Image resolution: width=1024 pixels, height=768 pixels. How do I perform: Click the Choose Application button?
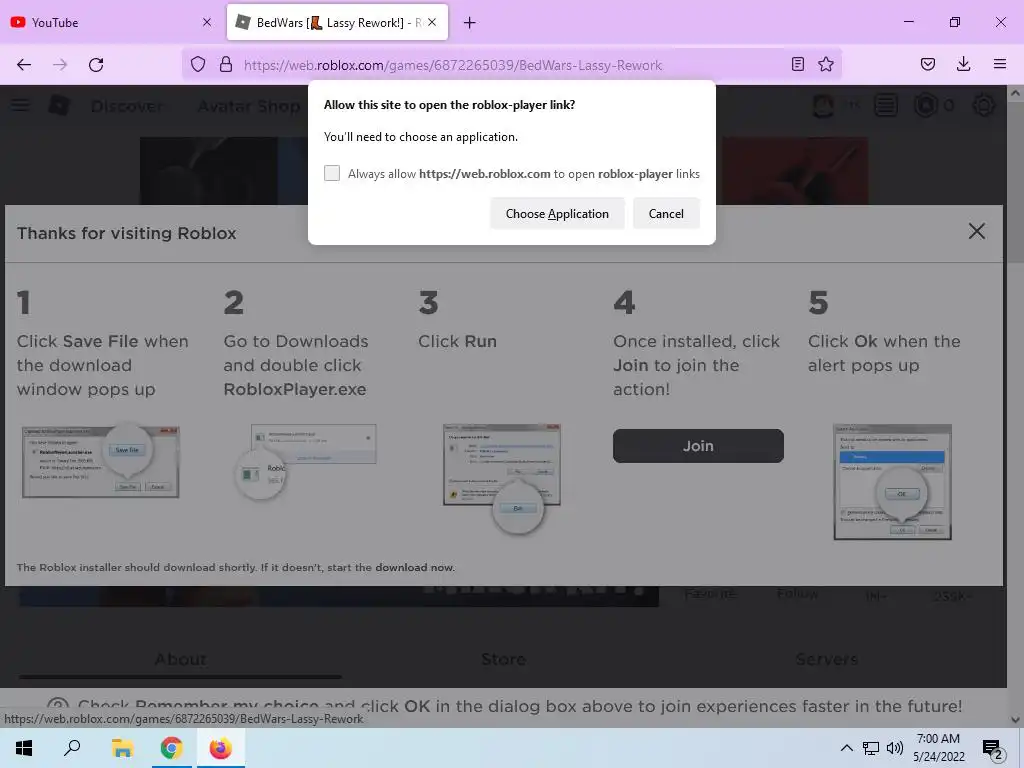(557, 214)
